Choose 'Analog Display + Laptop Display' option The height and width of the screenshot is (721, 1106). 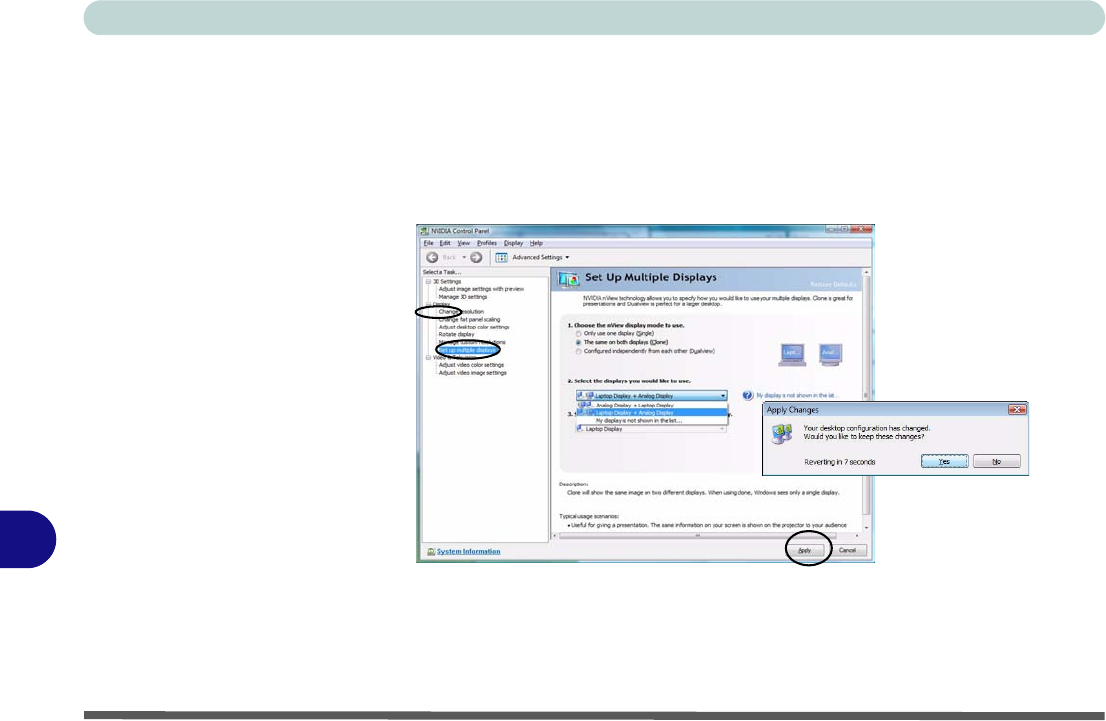click(652, 406)
